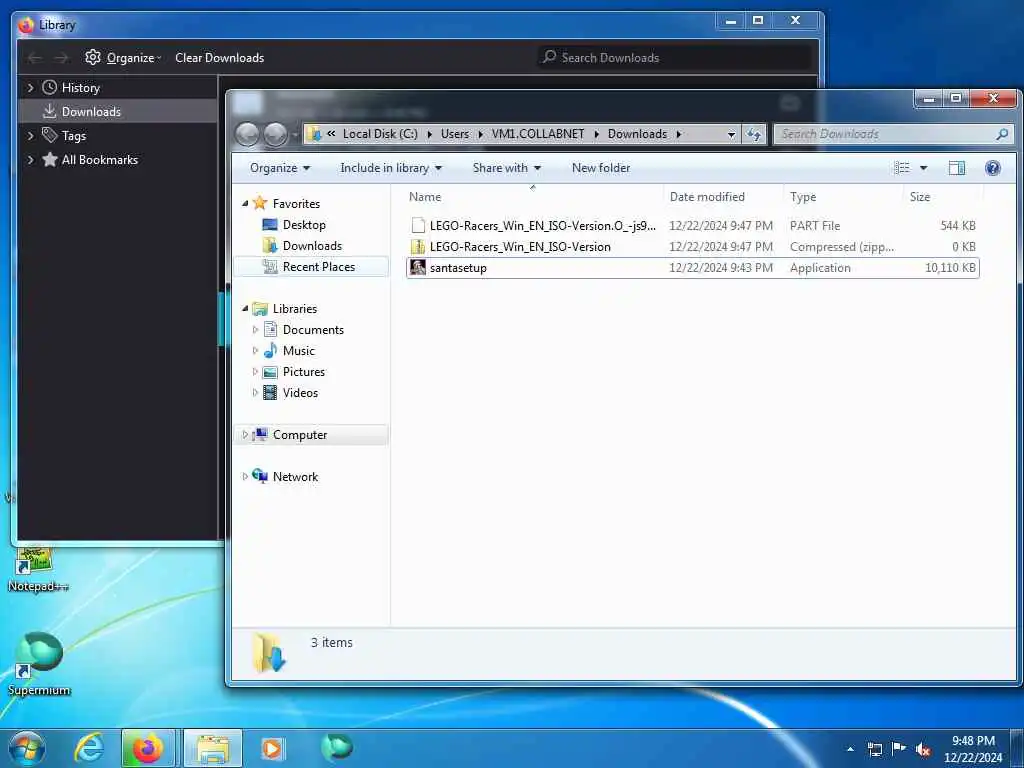
Task: Open Supermium from taskbar
Action: [x=337, y=747]
